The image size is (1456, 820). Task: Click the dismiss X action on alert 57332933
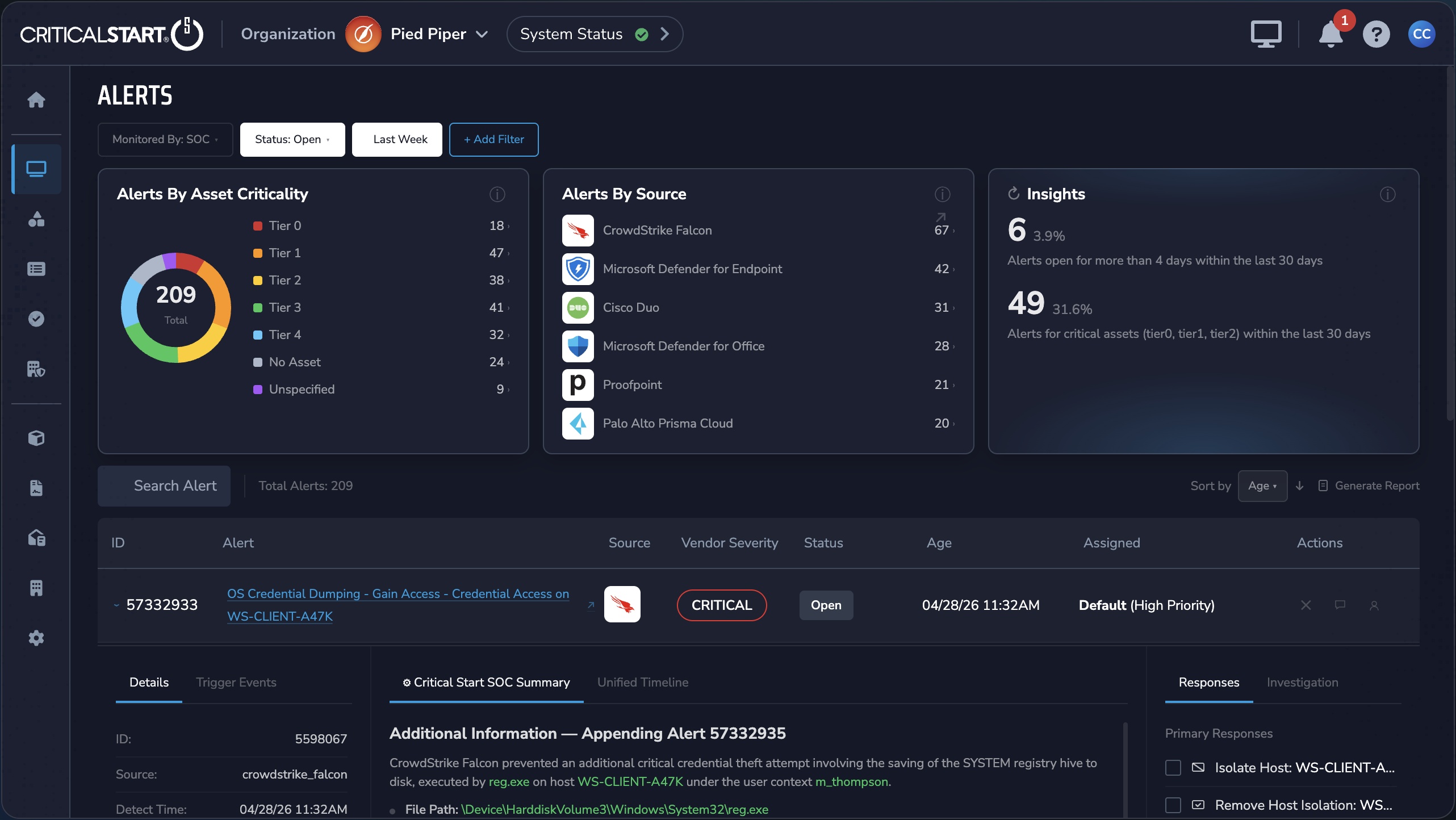click(1306, 605)
